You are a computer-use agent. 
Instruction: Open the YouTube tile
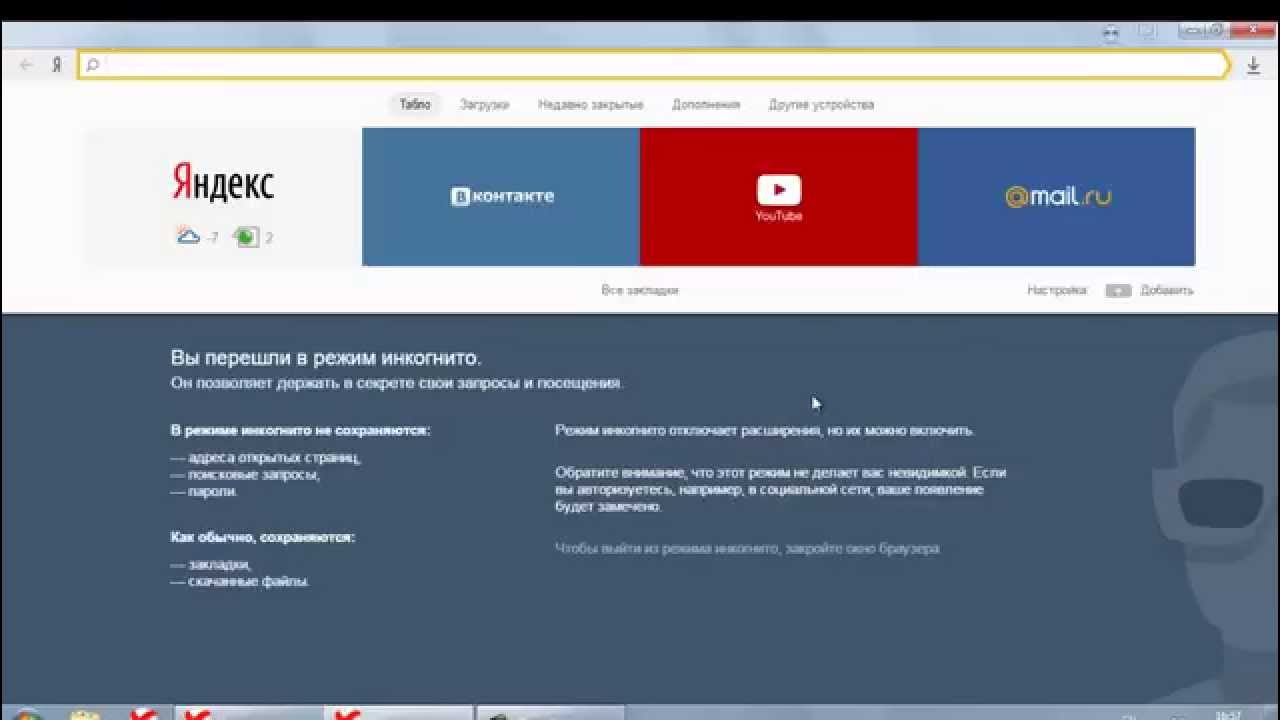pyautogui.click(x=779, y=197)
